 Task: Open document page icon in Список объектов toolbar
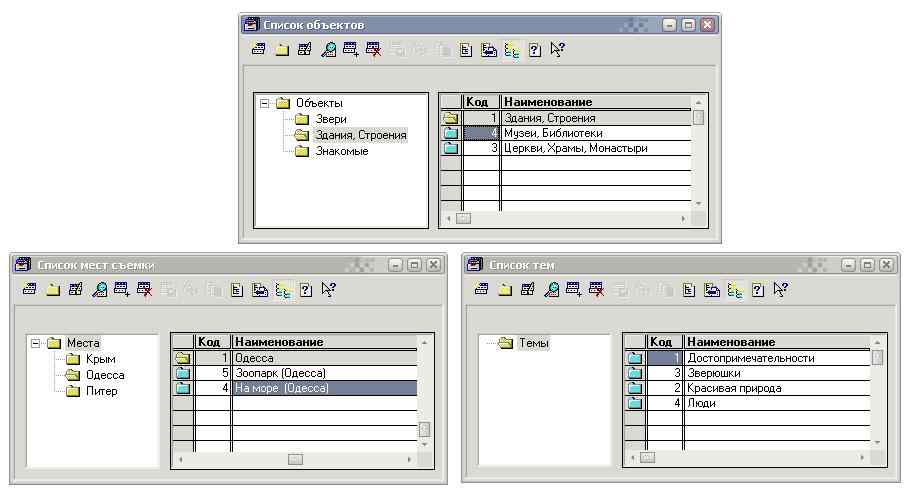[465, 50]
